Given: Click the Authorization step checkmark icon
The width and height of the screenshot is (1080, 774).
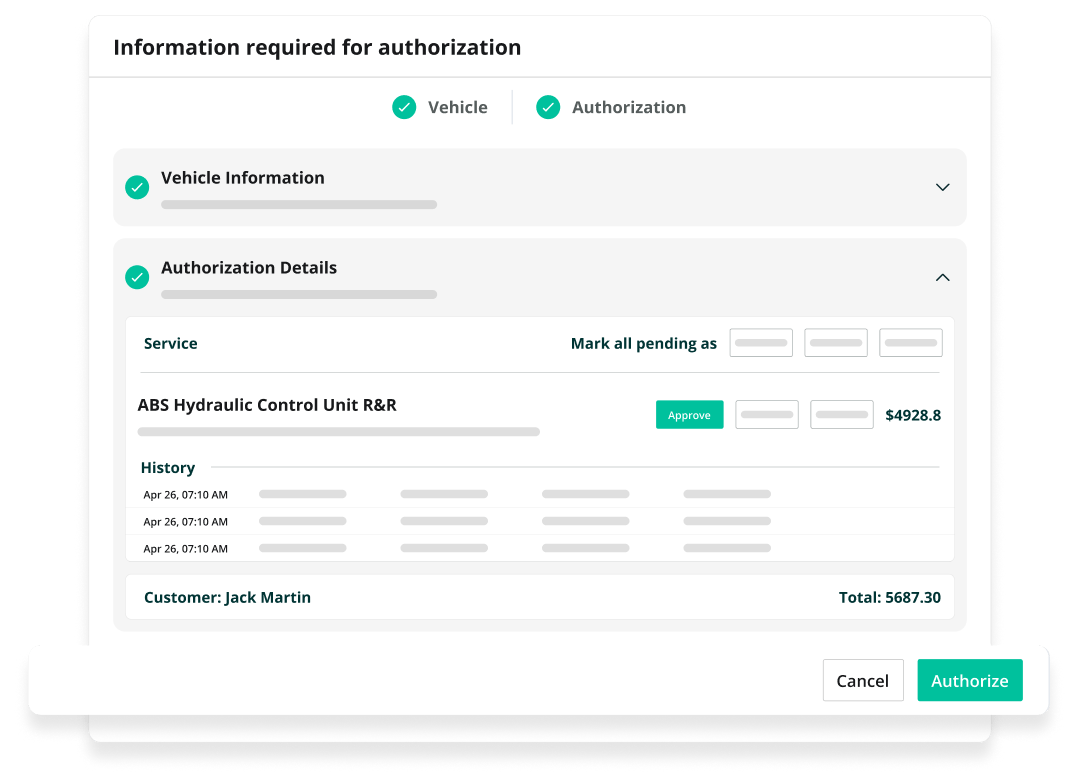Looking at the screenshot, I should pyautogui.click(x=548, y=107).
